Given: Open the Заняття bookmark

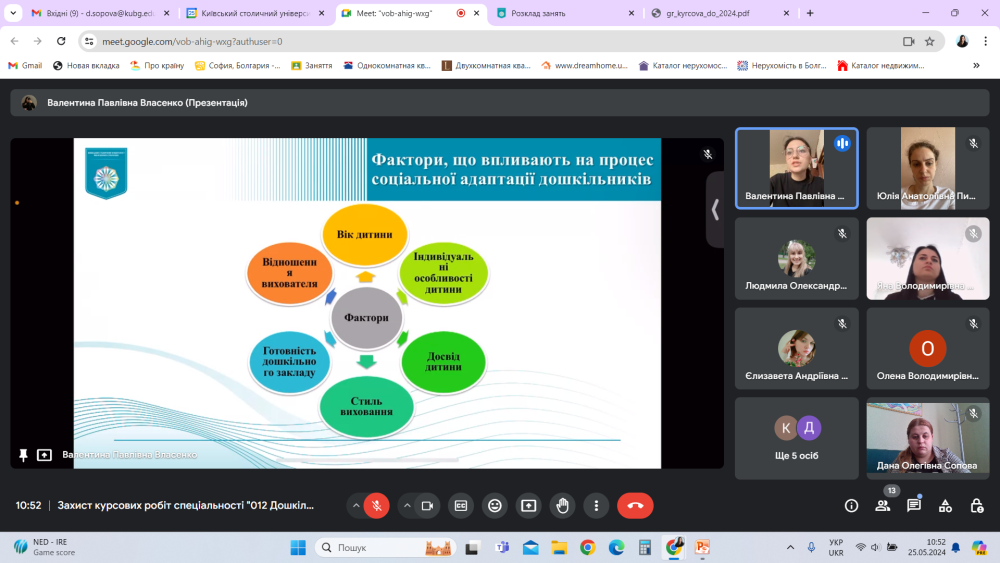Looking at the screenshot, I should point(312,65).
